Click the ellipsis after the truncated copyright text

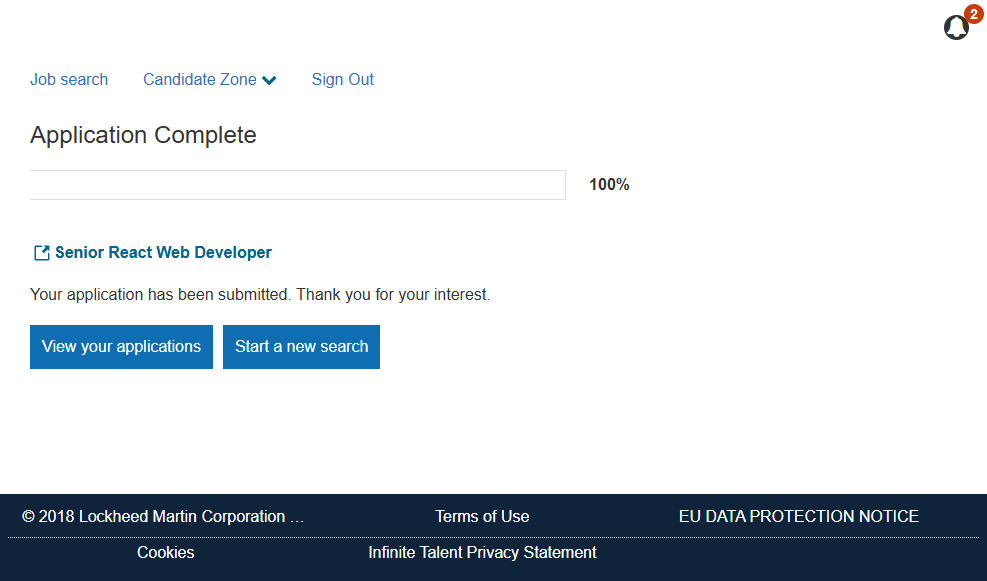pyautogui.click(x=297, y=518)
